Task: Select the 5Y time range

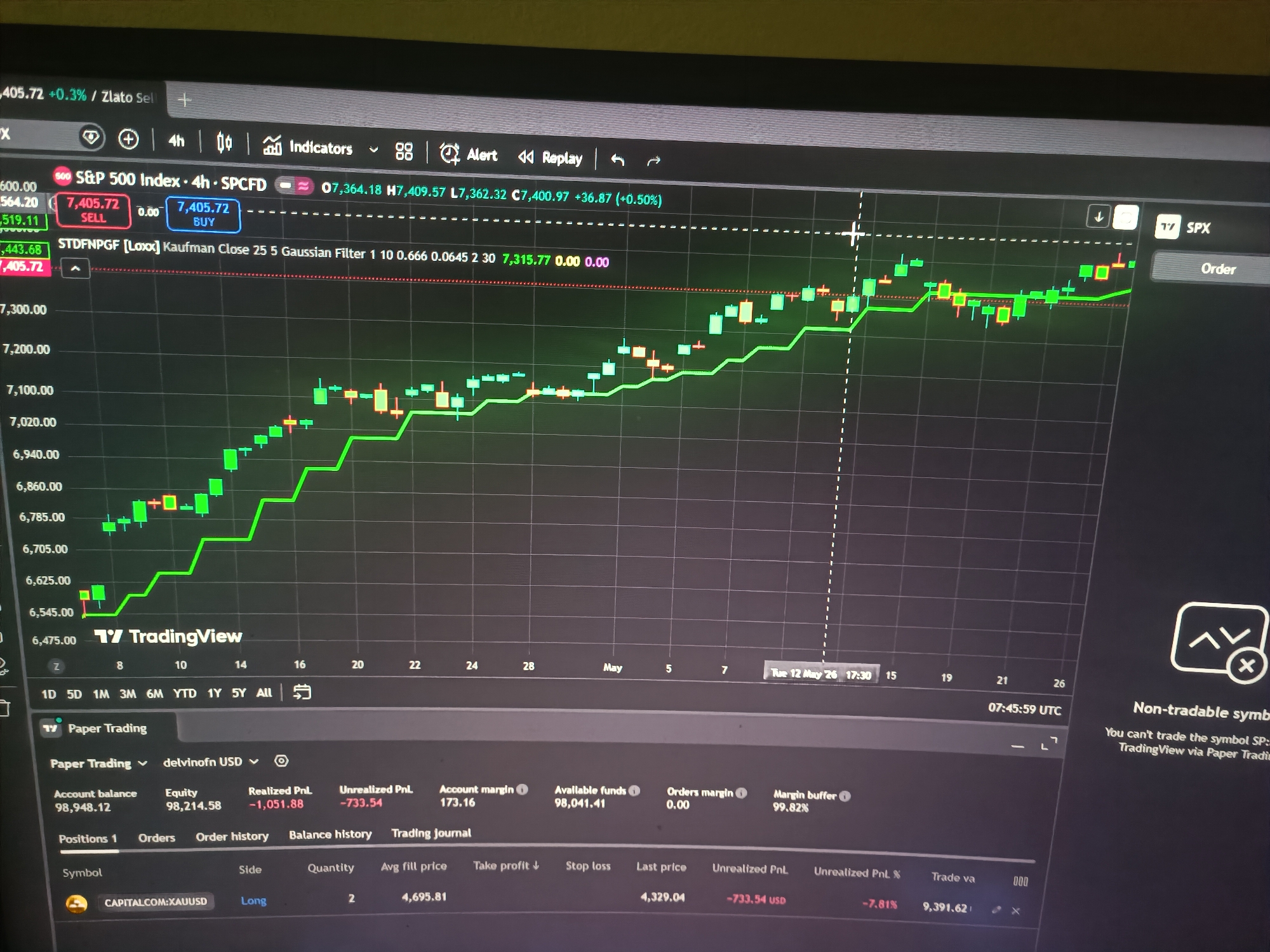Action: [239, 693]
